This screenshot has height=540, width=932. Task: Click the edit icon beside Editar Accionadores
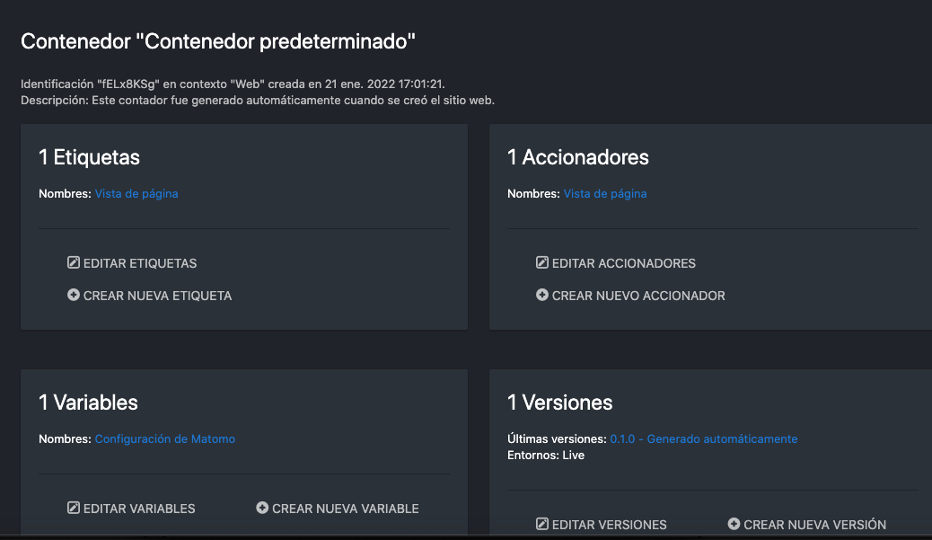click(542, 262)
